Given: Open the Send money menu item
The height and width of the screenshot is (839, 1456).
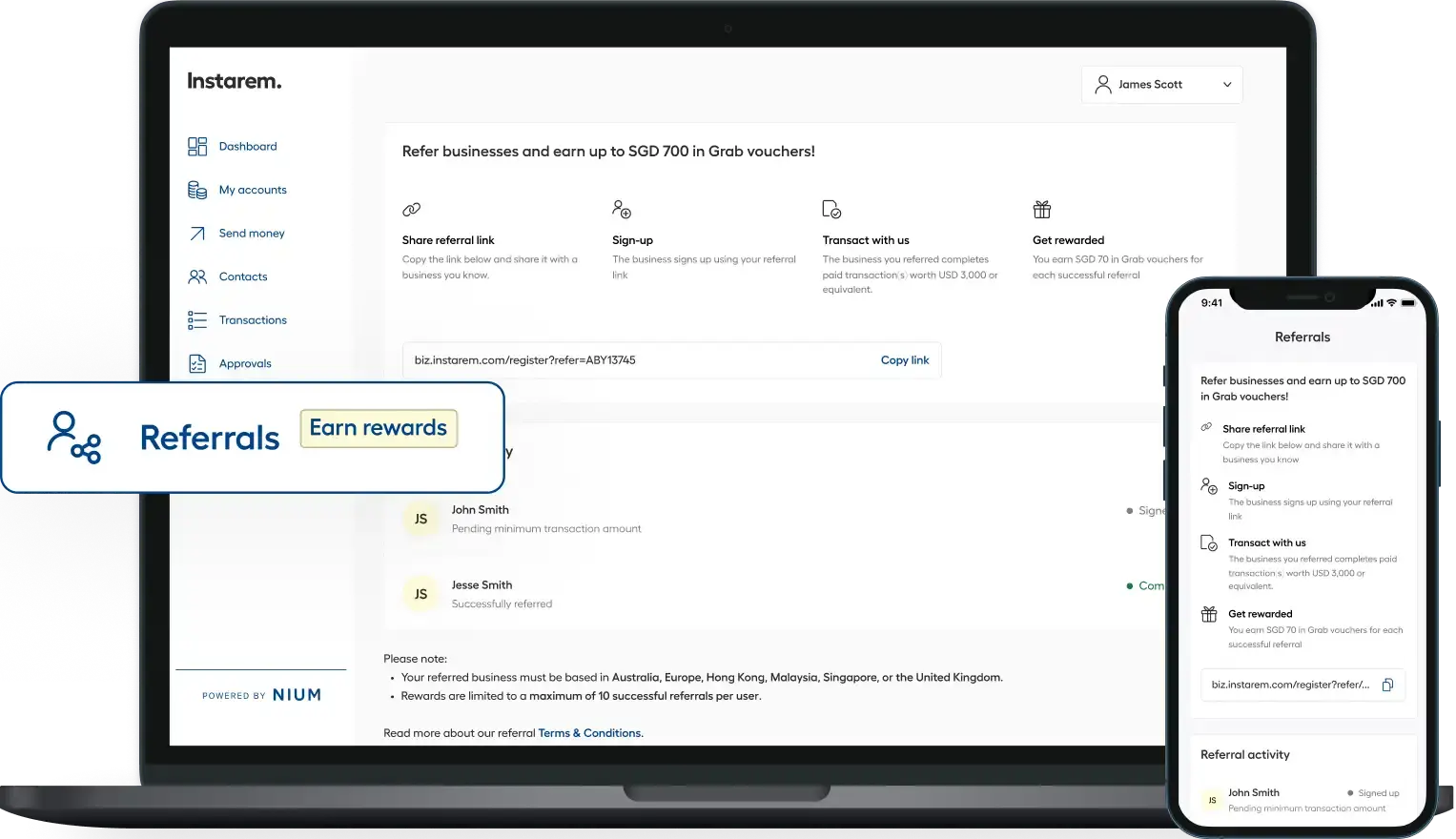Looking at the screenshot, I should coord(252,234).
